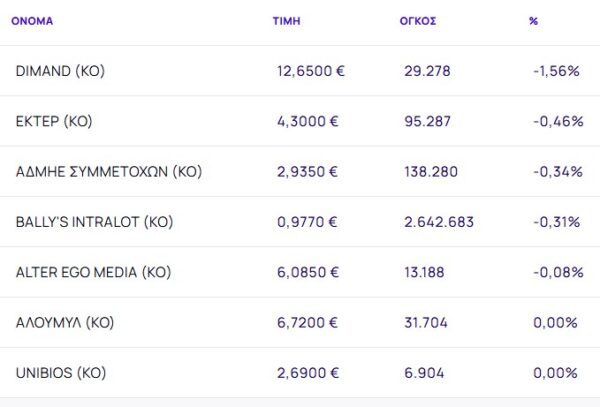Viewport: 600px width, 407px height.
Task: Select ΑΔΜΗΕ ΣΥΜΜΕΤΟΧΩΝ (ΚΟ) stock name
Action: (x=109, y=171)
